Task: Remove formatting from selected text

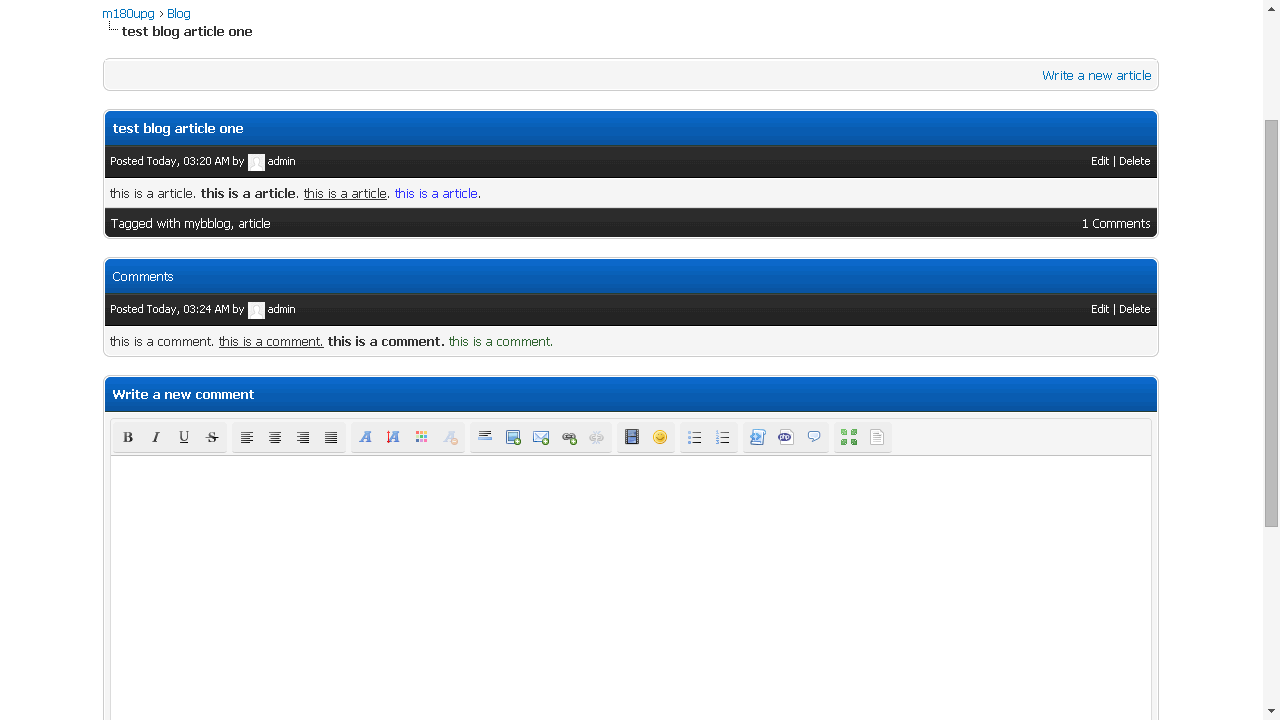Action: pyautogui.click(x=450, y=437)
